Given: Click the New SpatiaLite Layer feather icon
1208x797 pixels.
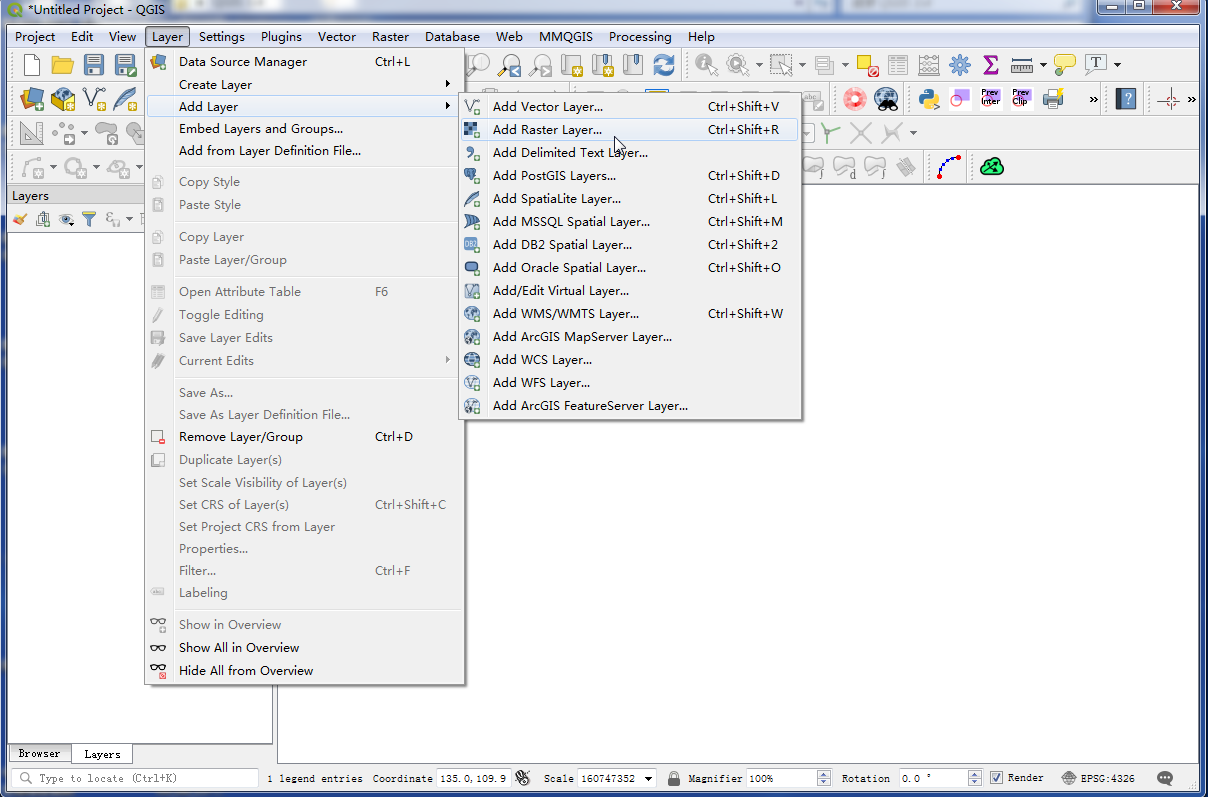Looking at the screenshot, I should (125, 98).
